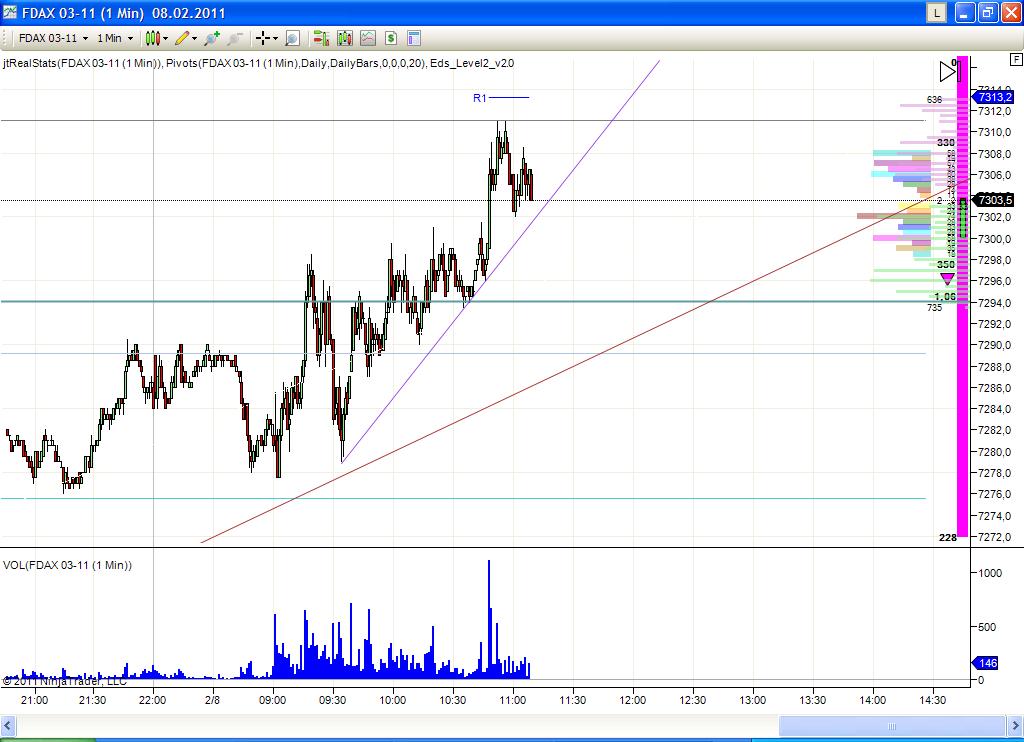Image resolution: width=1024 pixels, height=742 pixels.
Task: Expand the crosshair tool dropdown arrow
Action: 274,38
